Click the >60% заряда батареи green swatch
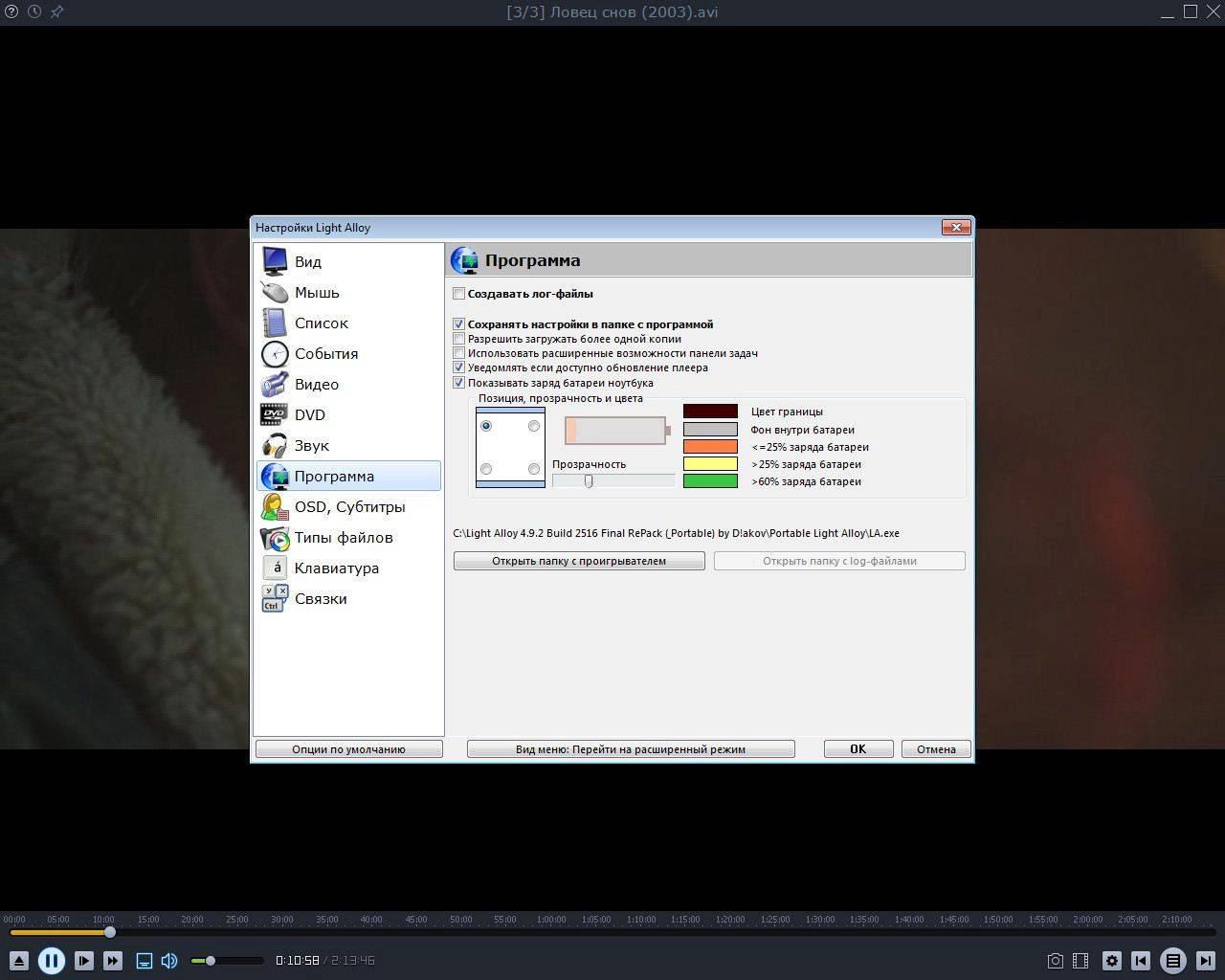 pyautogui.click(x=710, y=481)
